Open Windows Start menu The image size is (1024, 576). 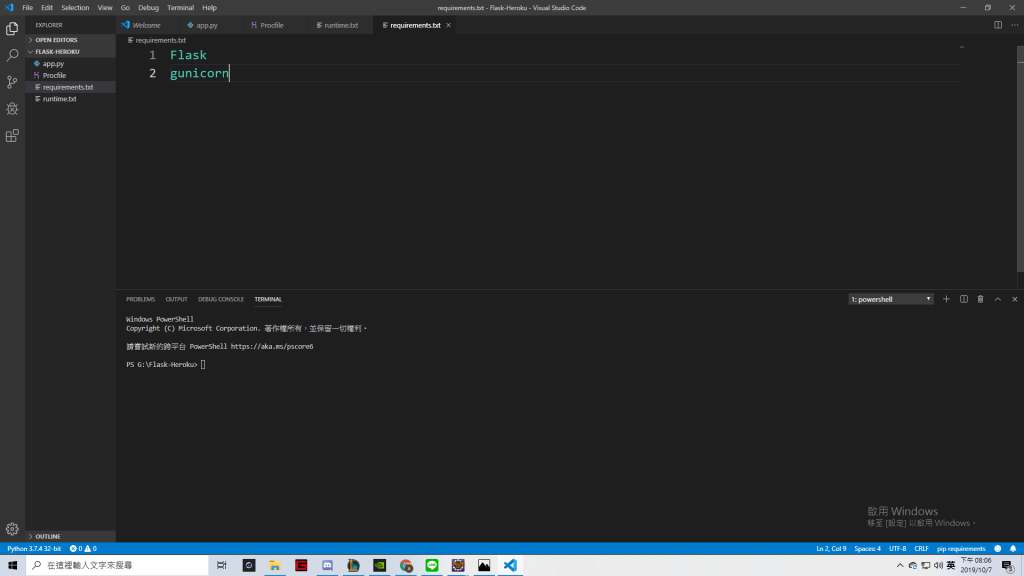click(x=12, y=565)
